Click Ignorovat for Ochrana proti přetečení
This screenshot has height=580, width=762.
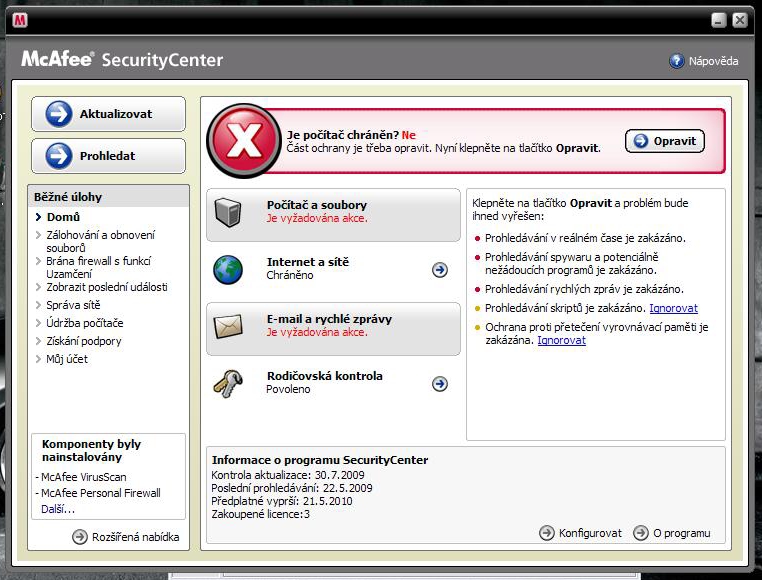click(x=561, y=340)
